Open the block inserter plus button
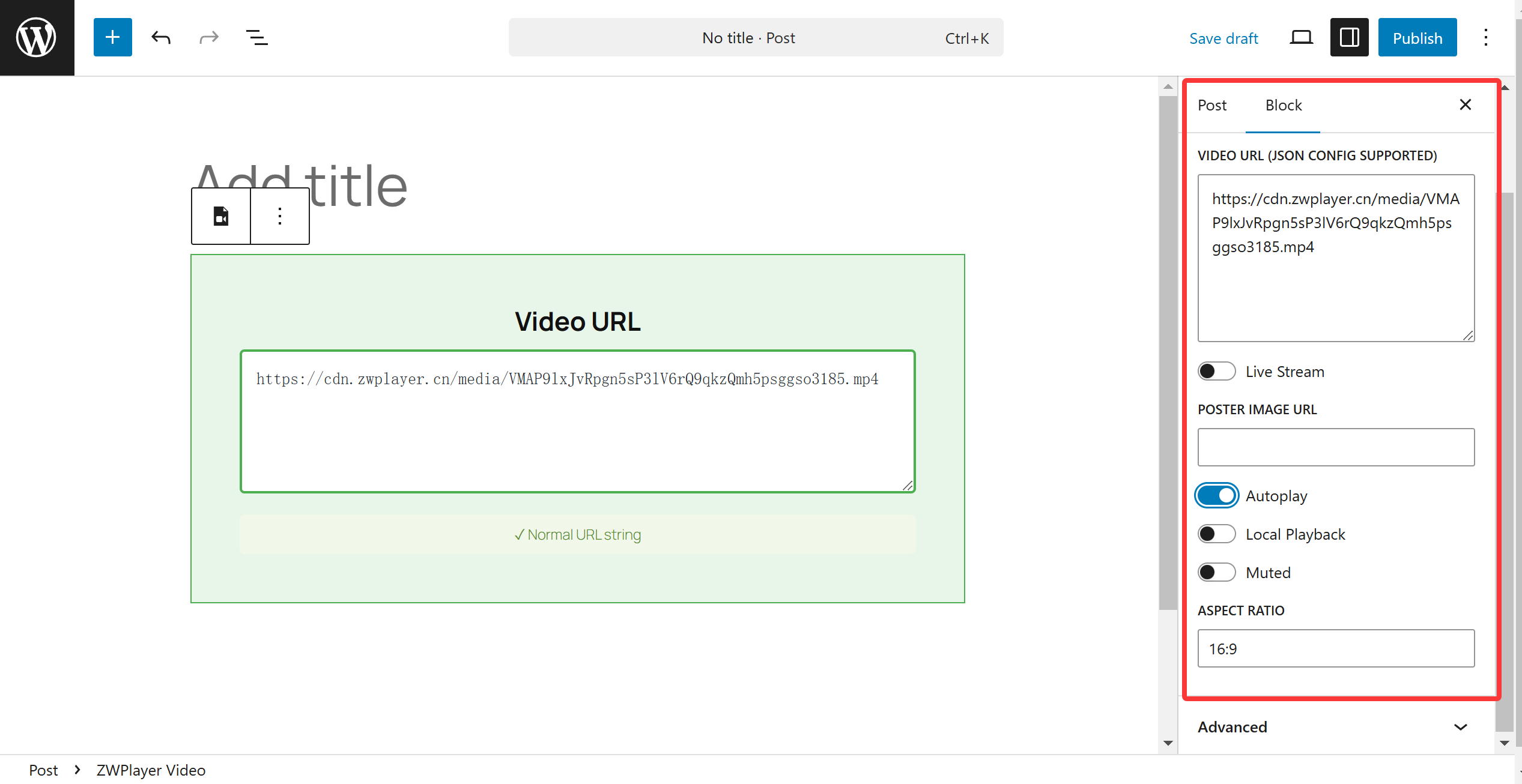This screenshot has height=784, width=1522. pos(112,37)
